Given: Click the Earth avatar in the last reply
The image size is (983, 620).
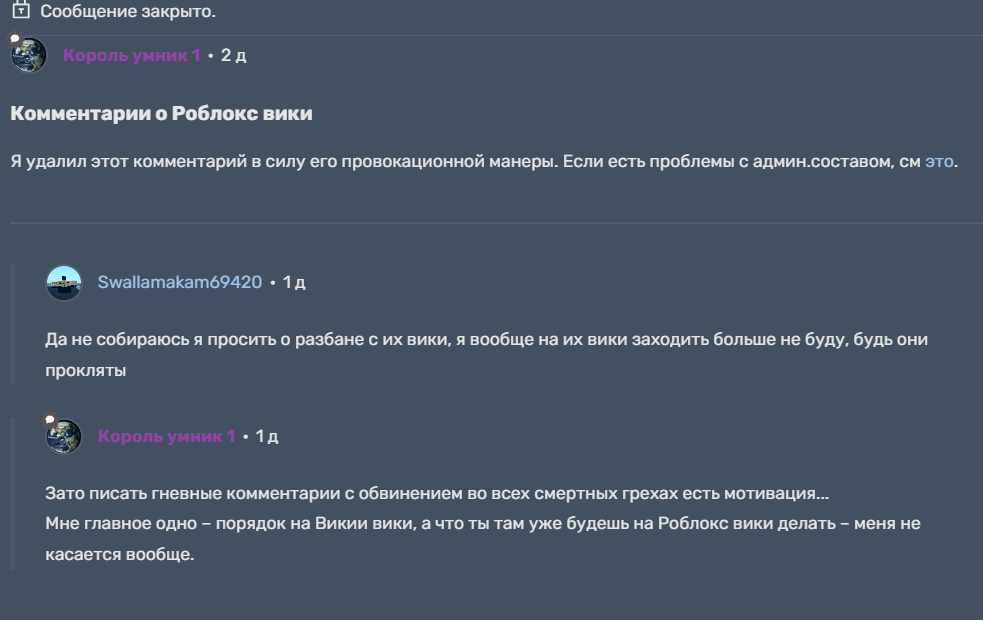Looking at the screenshot, I should point(64,437).
